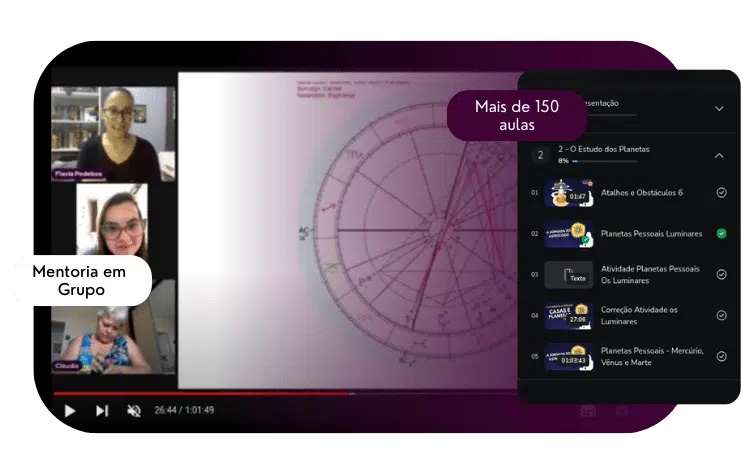Select Planetas Pessoais - Mercúrio, Vênus e Marte
752x474 pixels.
click(652, 356)
